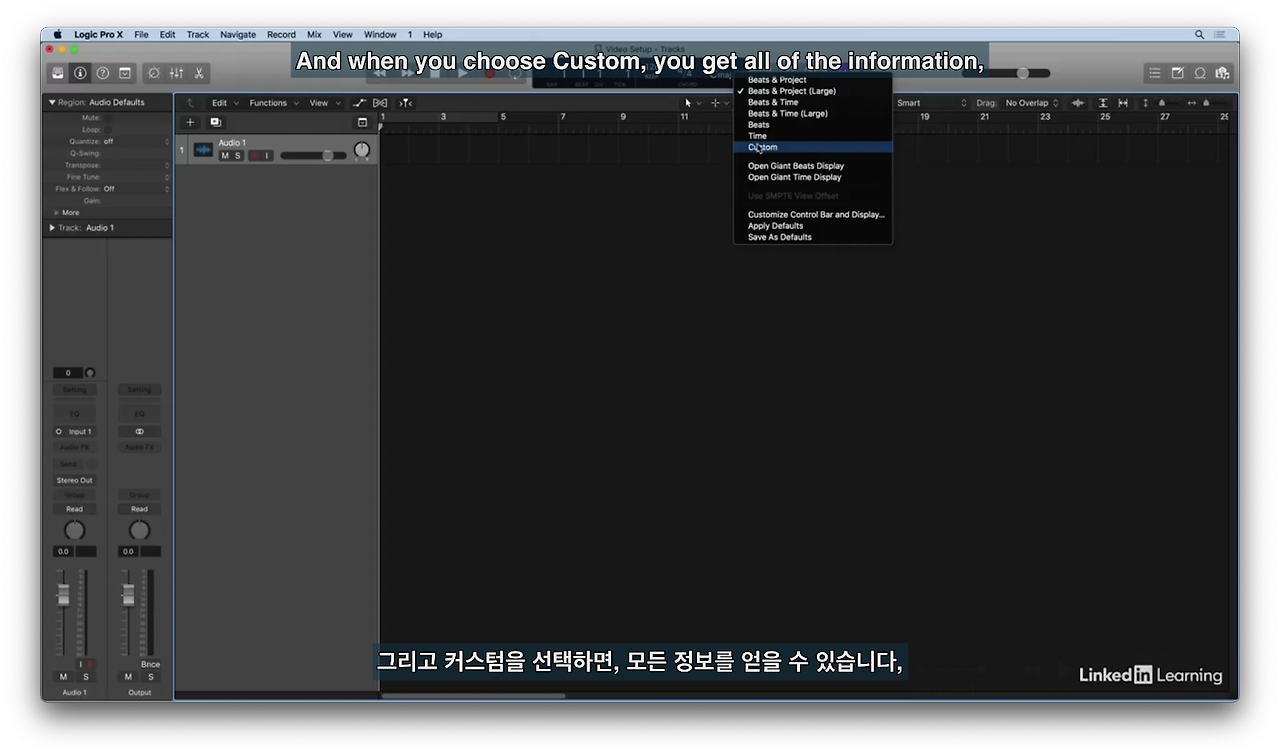
Task: Toggle Loop checkbox in Region inspector
Action: [108, 130]
